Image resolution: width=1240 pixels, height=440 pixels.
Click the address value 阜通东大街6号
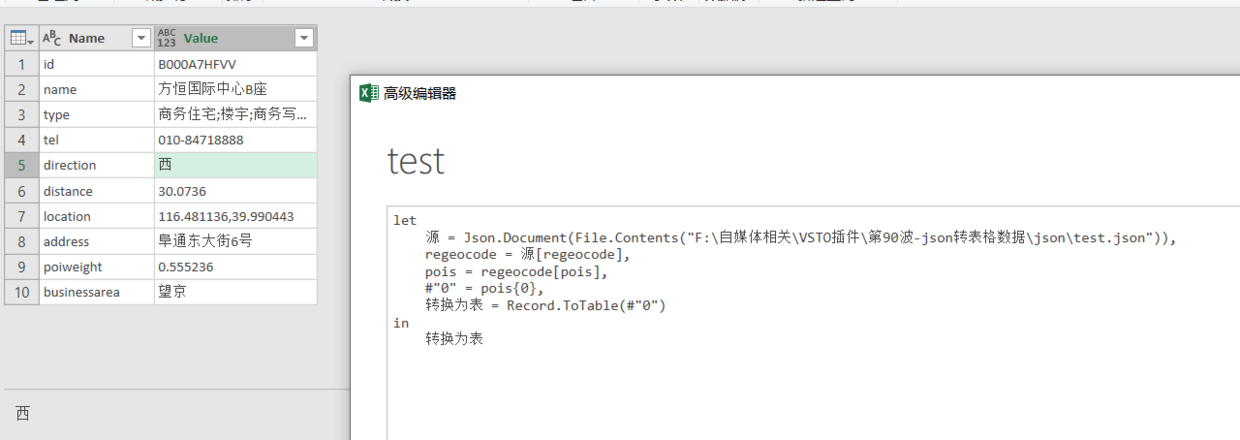pyautogui.click(x=236, y=241)
